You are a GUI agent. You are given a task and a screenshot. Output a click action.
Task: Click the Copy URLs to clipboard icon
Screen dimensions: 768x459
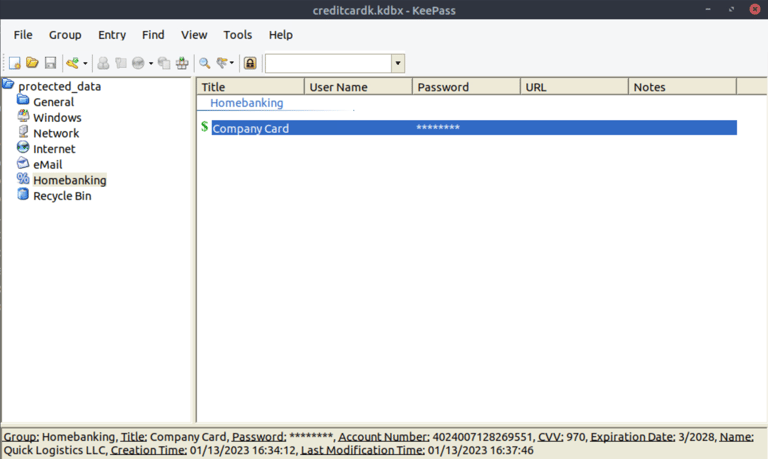point(164,63)
